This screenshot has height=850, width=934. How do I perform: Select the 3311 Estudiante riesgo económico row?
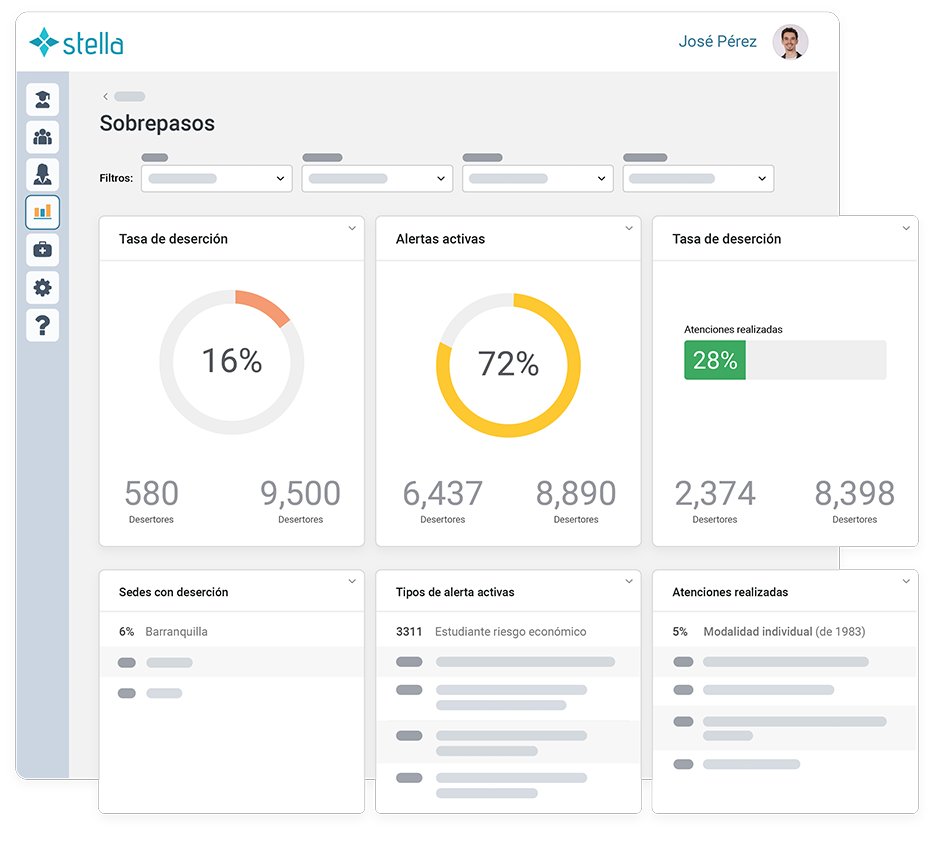pos(508,631)
